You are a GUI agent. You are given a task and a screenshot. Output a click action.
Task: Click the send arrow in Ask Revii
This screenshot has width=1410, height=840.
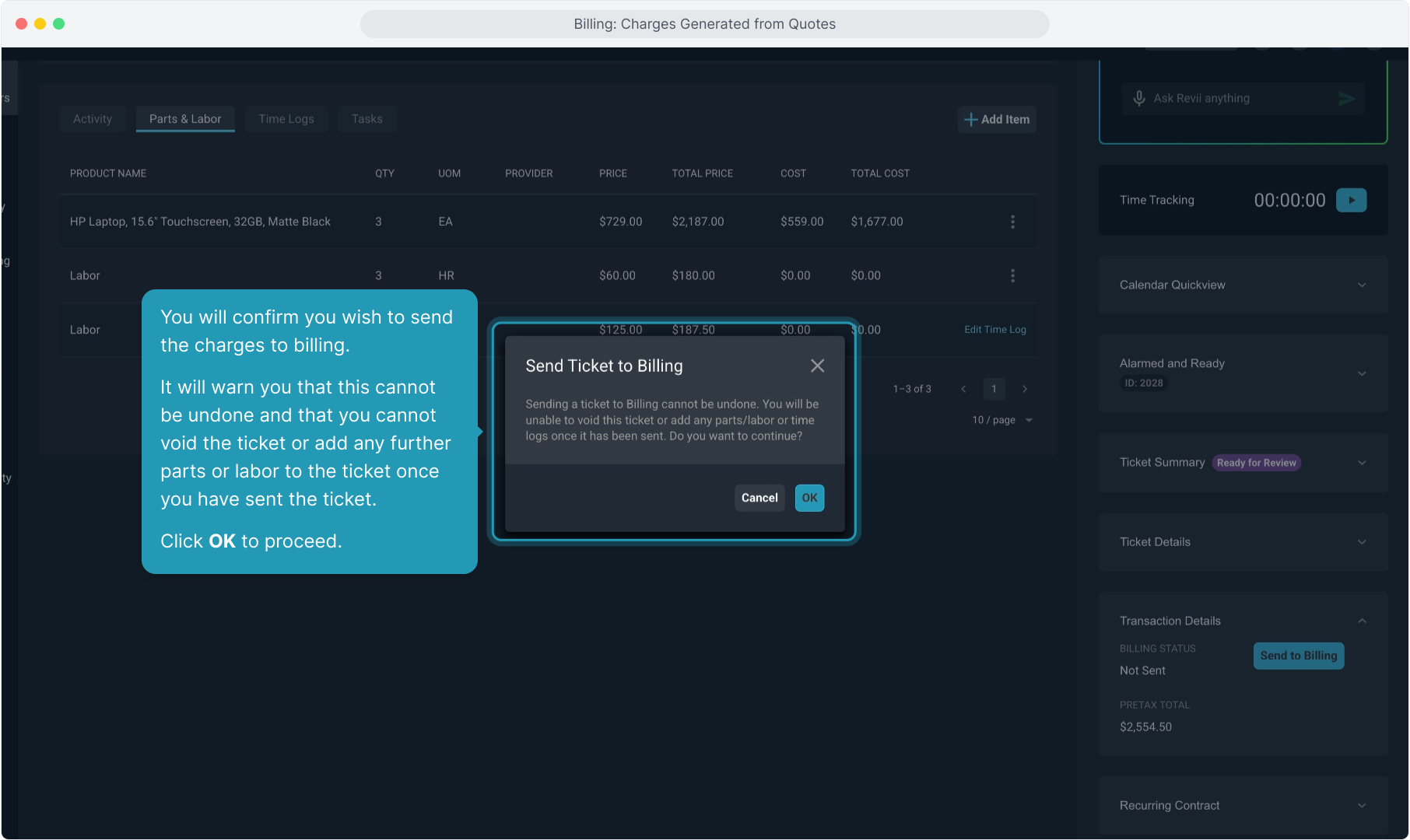pyautogui.click(x=1346, y=99)
